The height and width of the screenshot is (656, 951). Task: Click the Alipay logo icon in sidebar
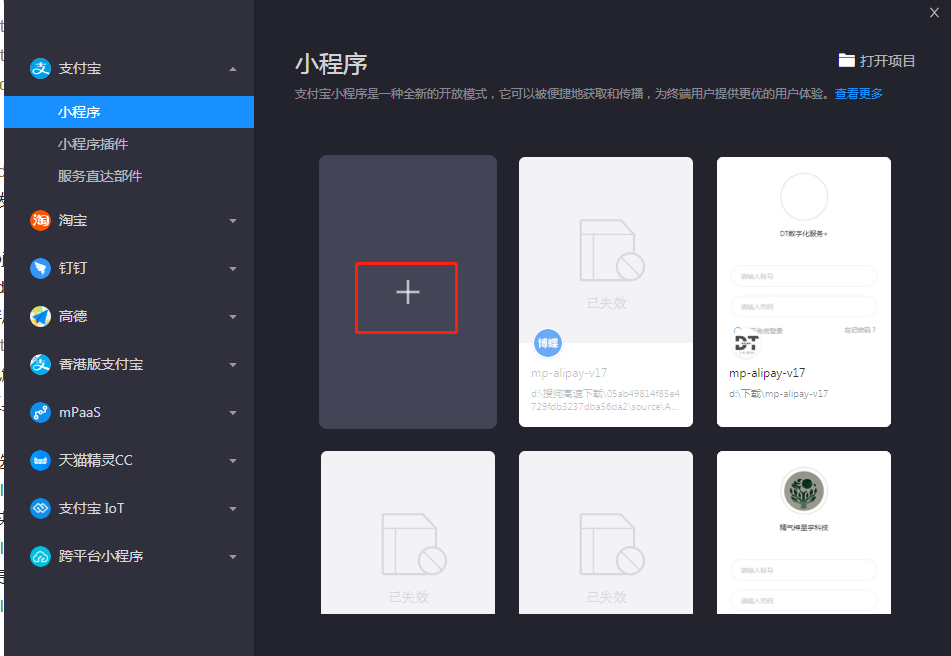pyautogui.click(x=41, y=69)
